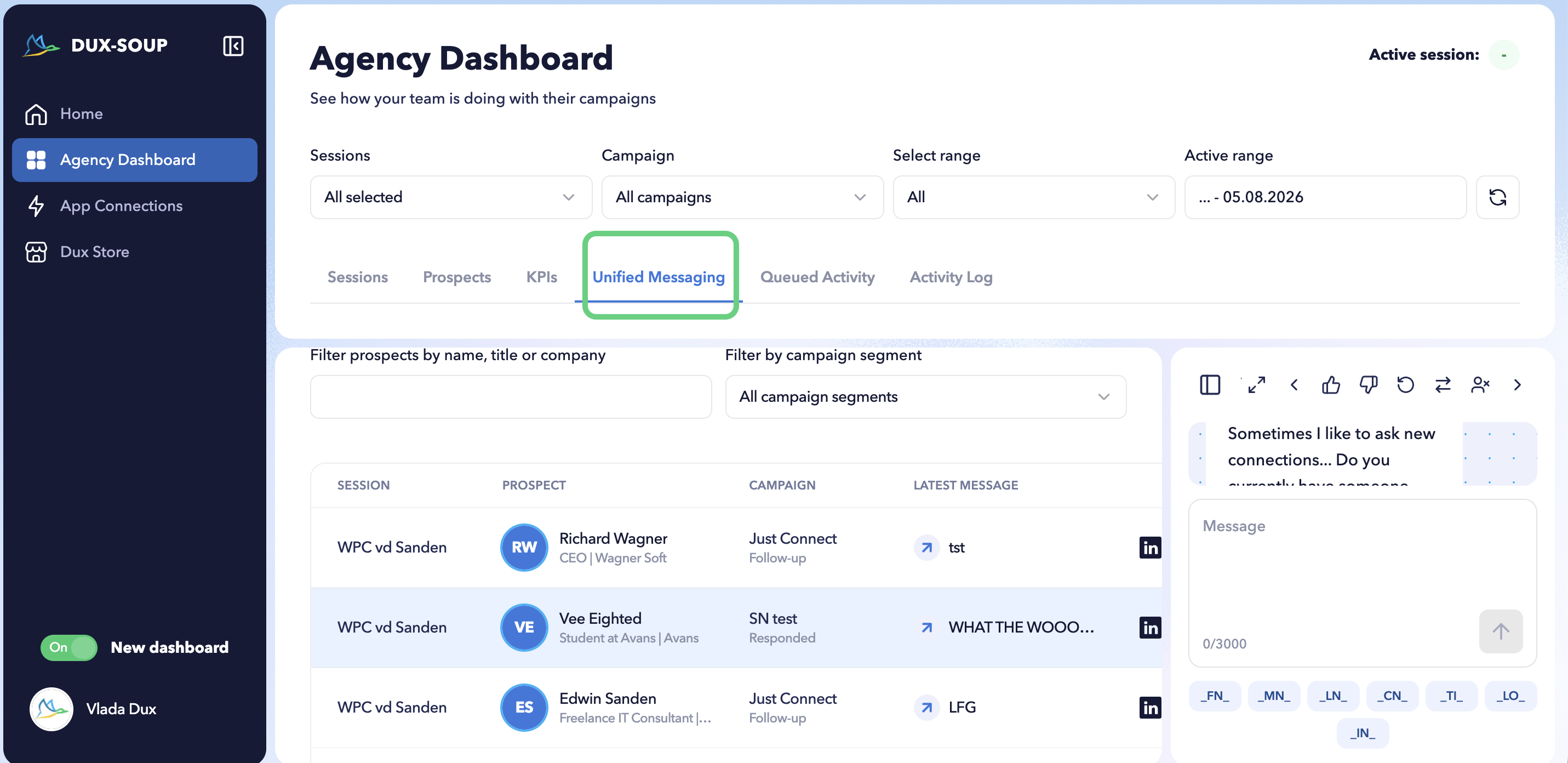Click the thumbs down icon
This screenshot has width=1568, height=763.
click(x=1369, y=385)
